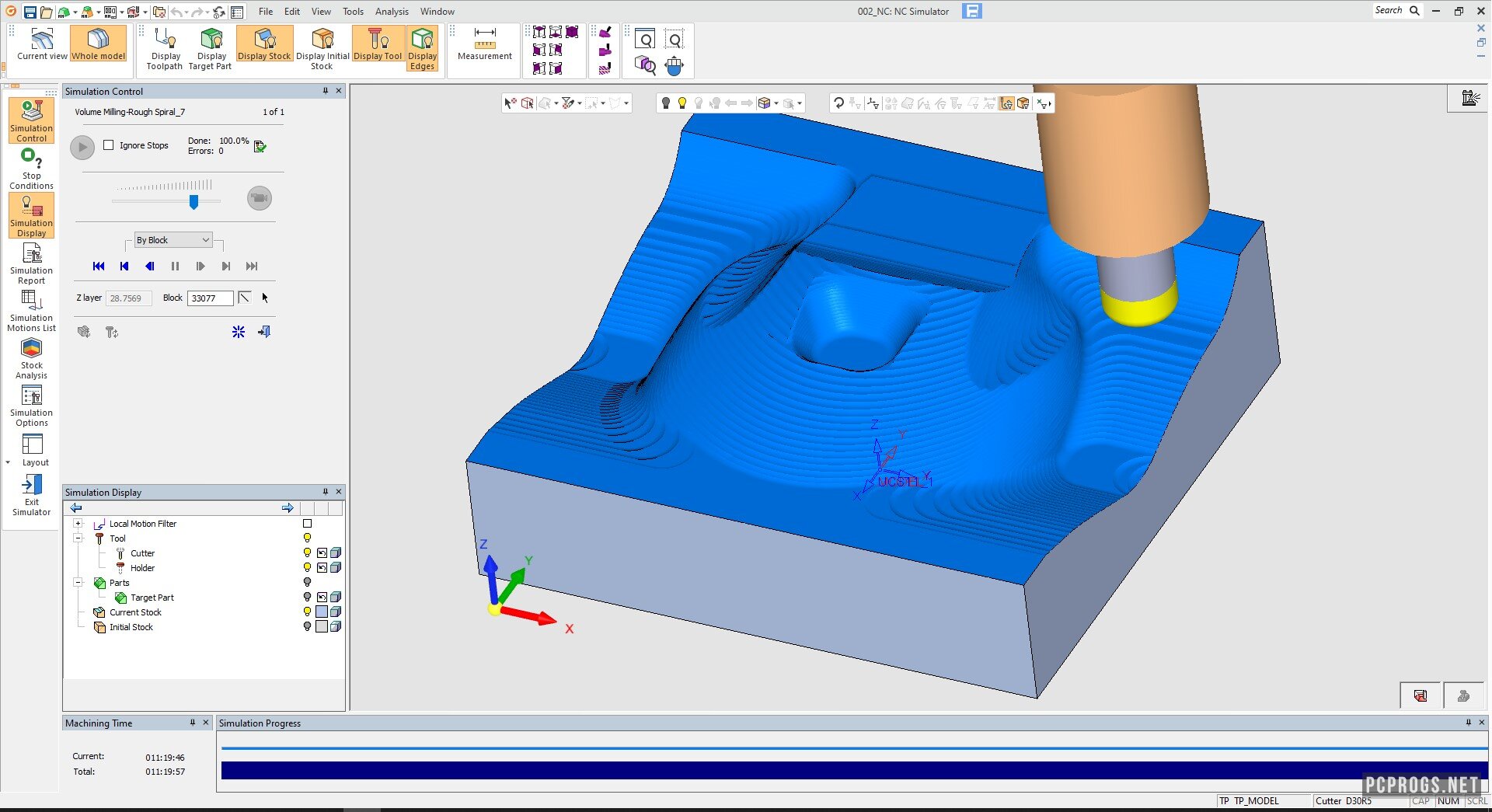Open Simulation Options panel
The width and height of the screenshot is (1492, 812).
click(31, 406)
